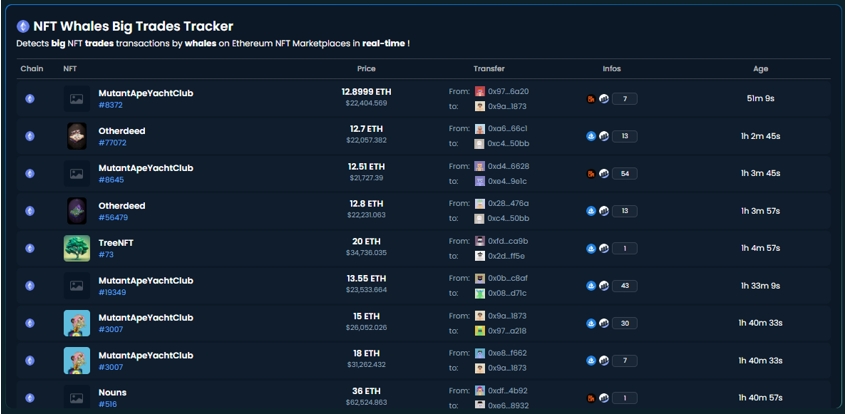Click the Transfer column header
The height and width of the screenshot is (414, 847).
(489, 69)
